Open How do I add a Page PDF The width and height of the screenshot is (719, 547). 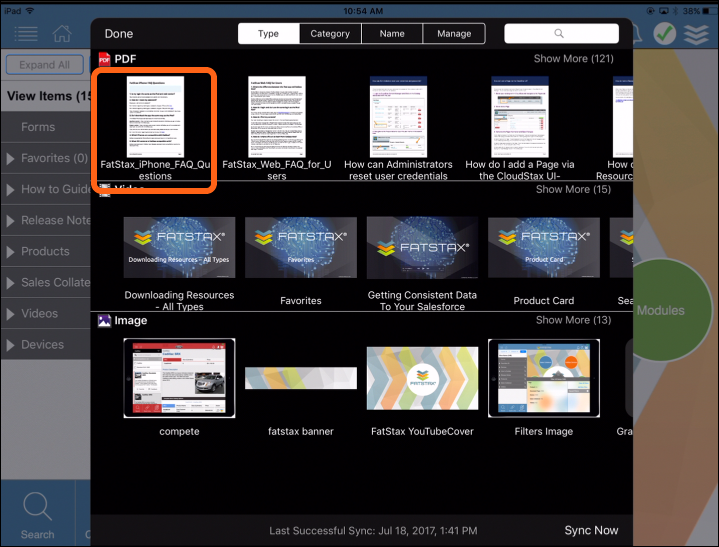click(520, 117)
